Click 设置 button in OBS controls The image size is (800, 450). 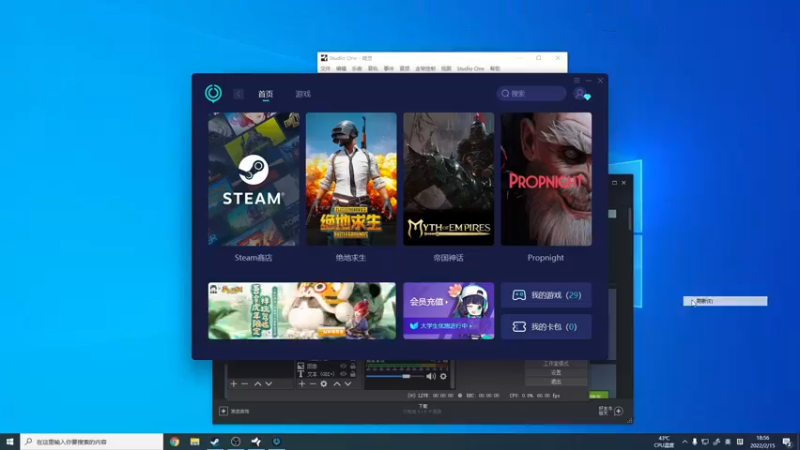[556, 372]
